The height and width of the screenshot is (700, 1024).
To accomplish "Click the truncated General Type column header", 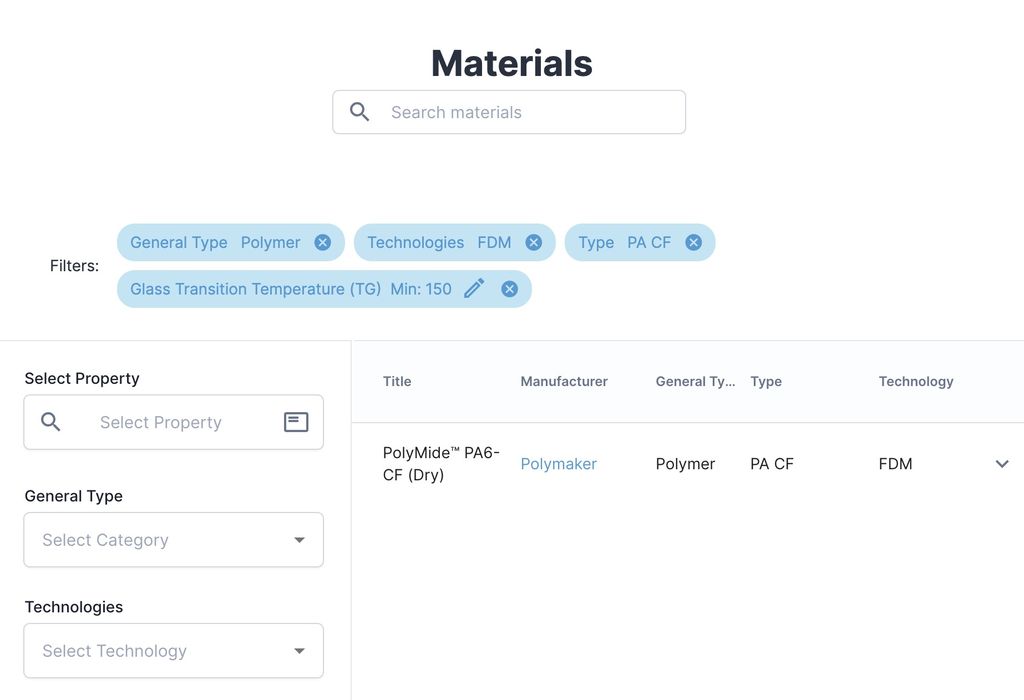I will [695, 381].
